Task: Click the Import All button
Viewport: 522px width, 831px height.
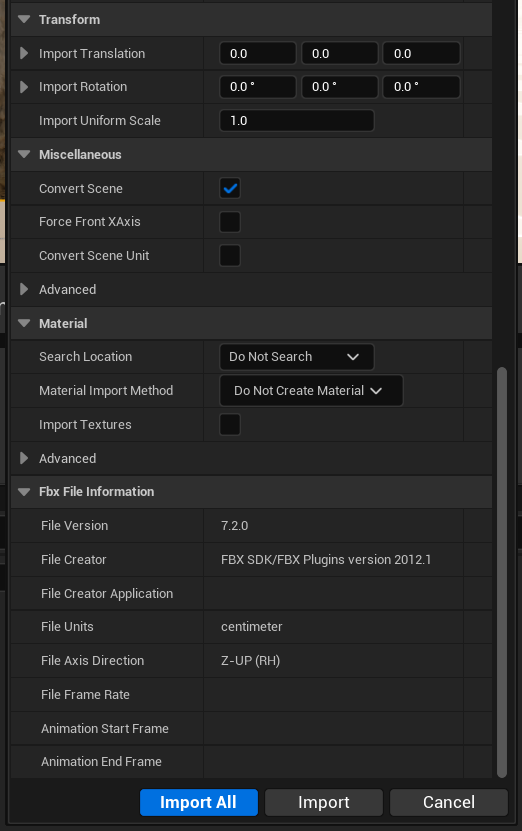Action: (x=199, y=802)
